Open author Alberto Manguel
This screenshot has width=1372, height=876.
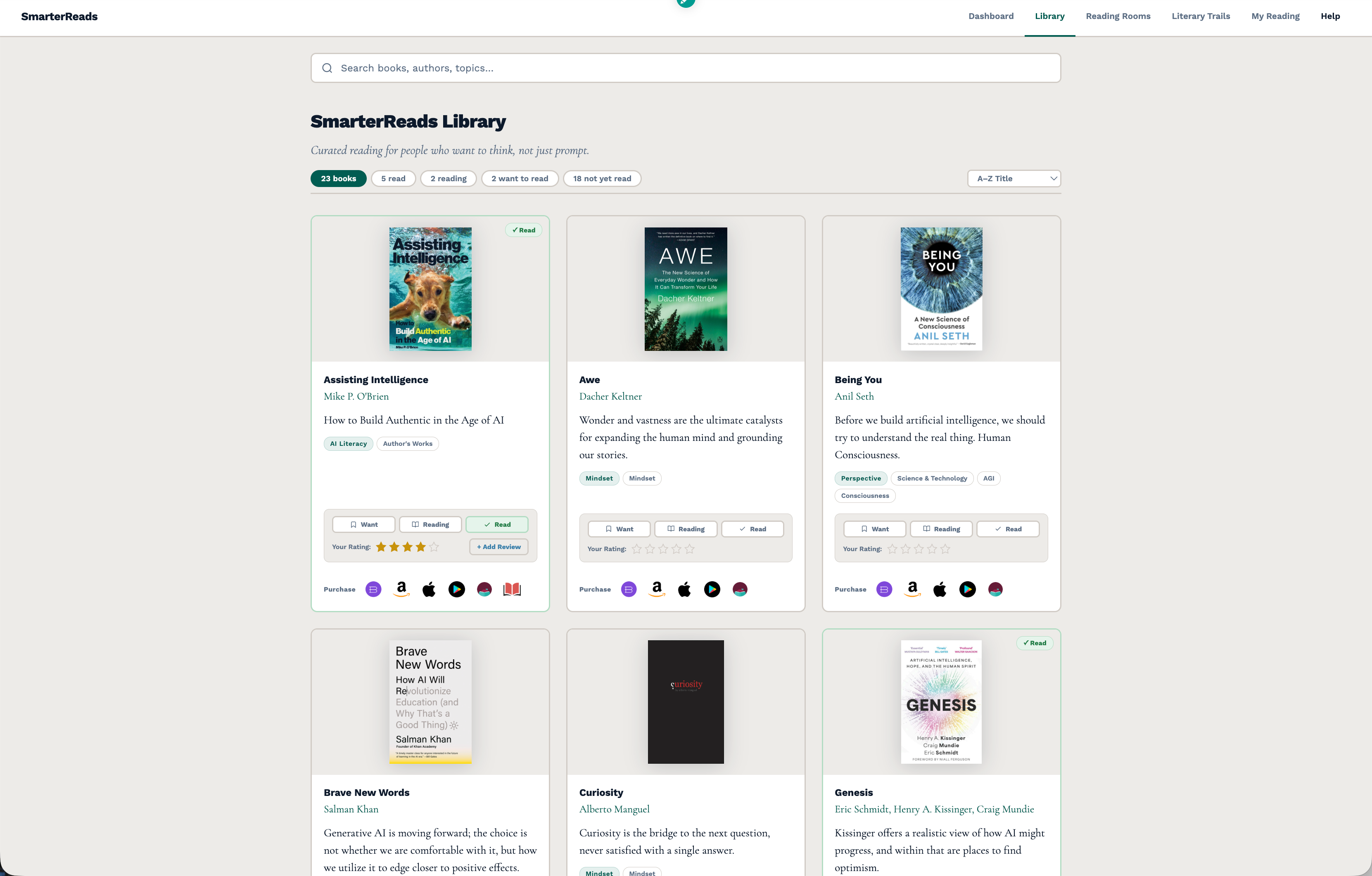click(x=614, y=810)
